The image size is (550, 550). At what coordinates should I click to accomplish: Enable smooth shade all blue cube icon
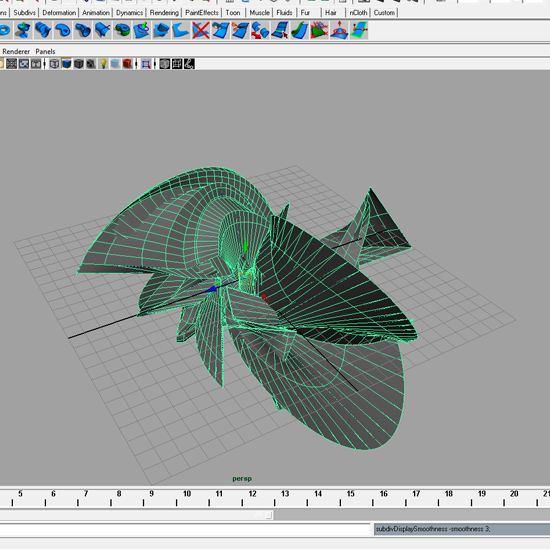(66, 64)
